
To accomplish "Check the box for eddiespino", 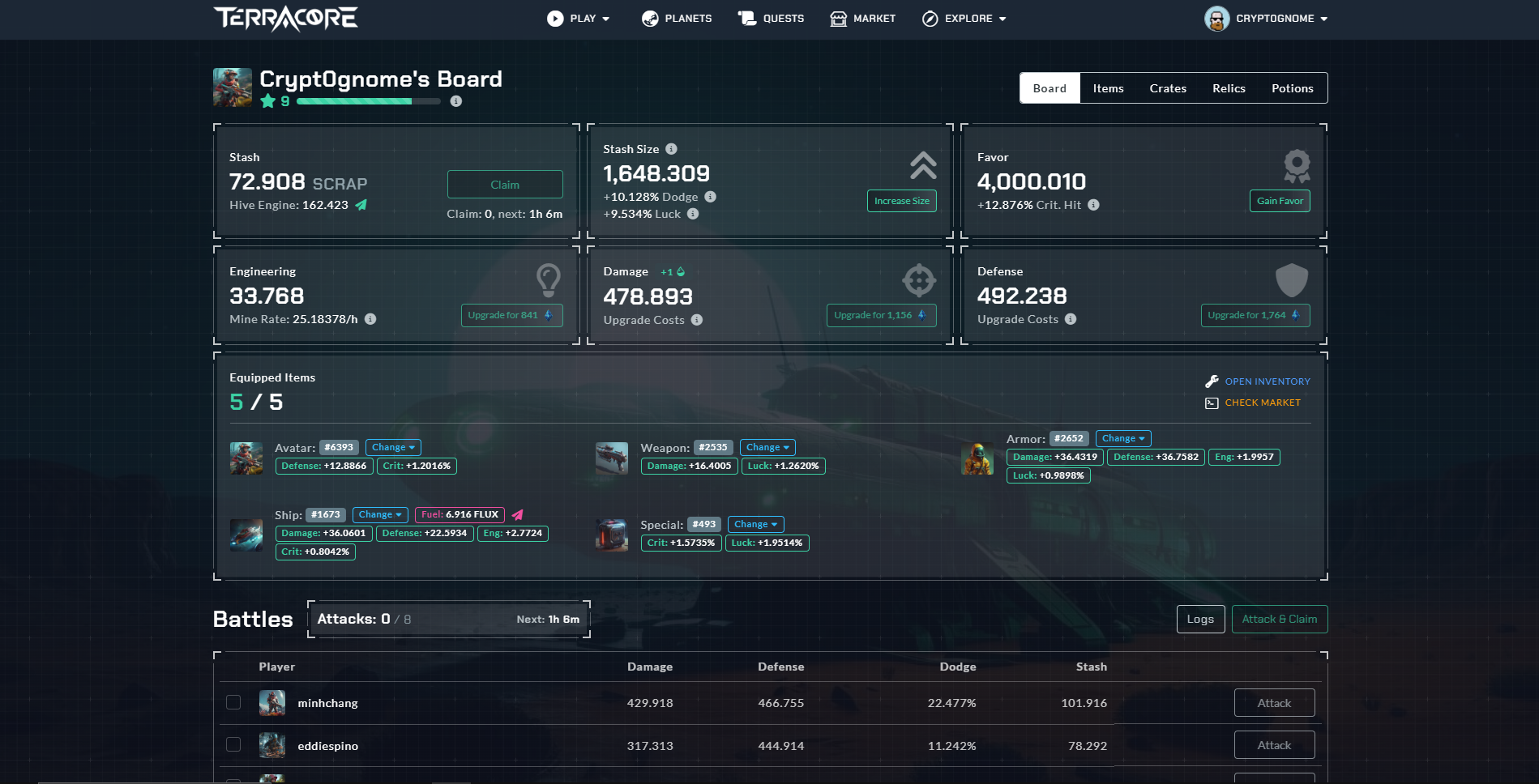I will (233, 744).
